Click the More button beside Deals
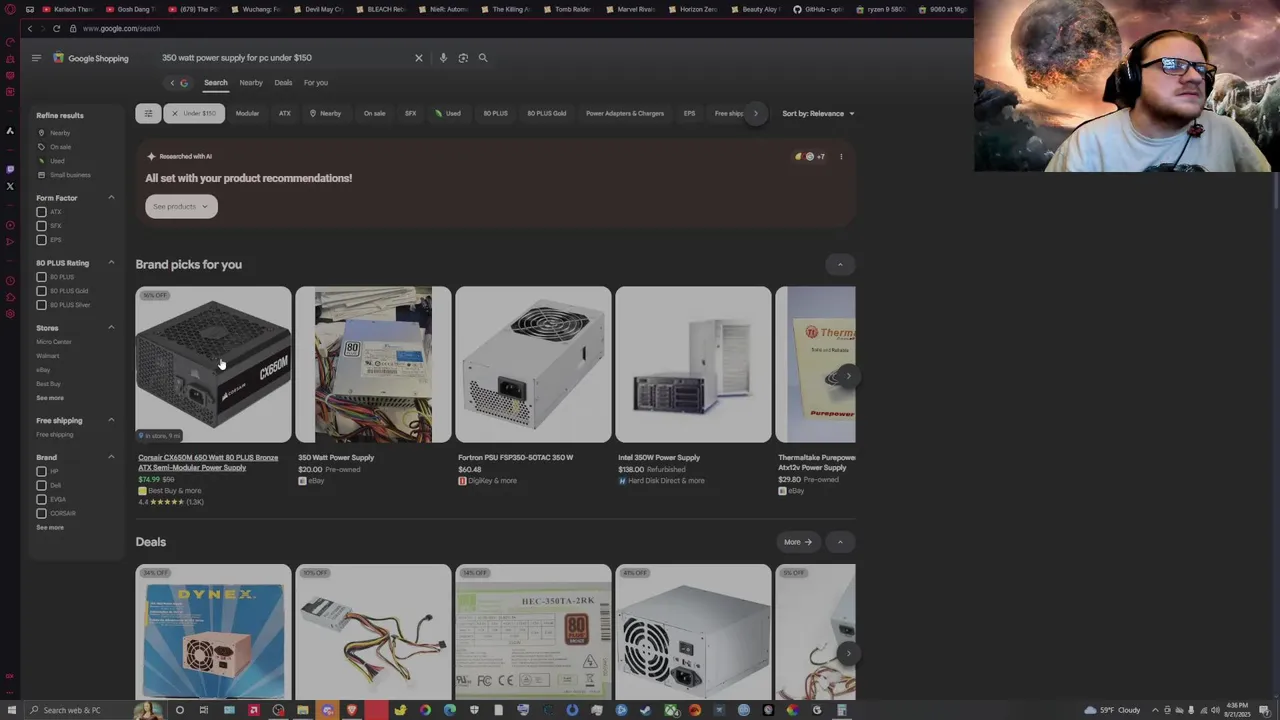1280x720 pixels. 798,542
